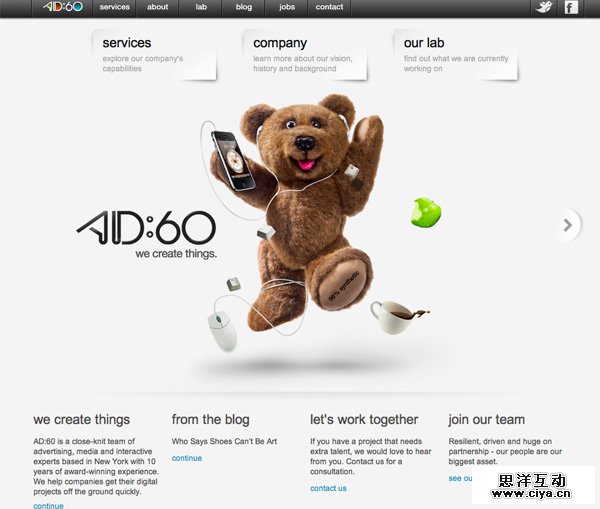Click the contact us link
This screenshot has height=509, width=600.
tap(328, 488)
